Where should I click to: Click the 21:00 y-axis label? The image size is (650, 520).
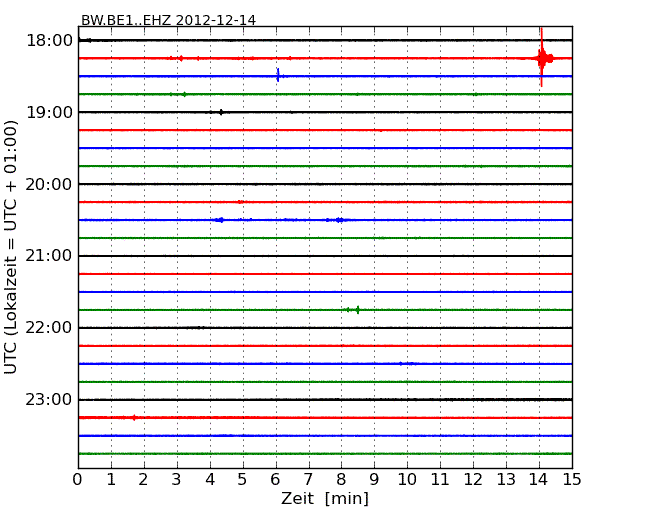[49, 256]
